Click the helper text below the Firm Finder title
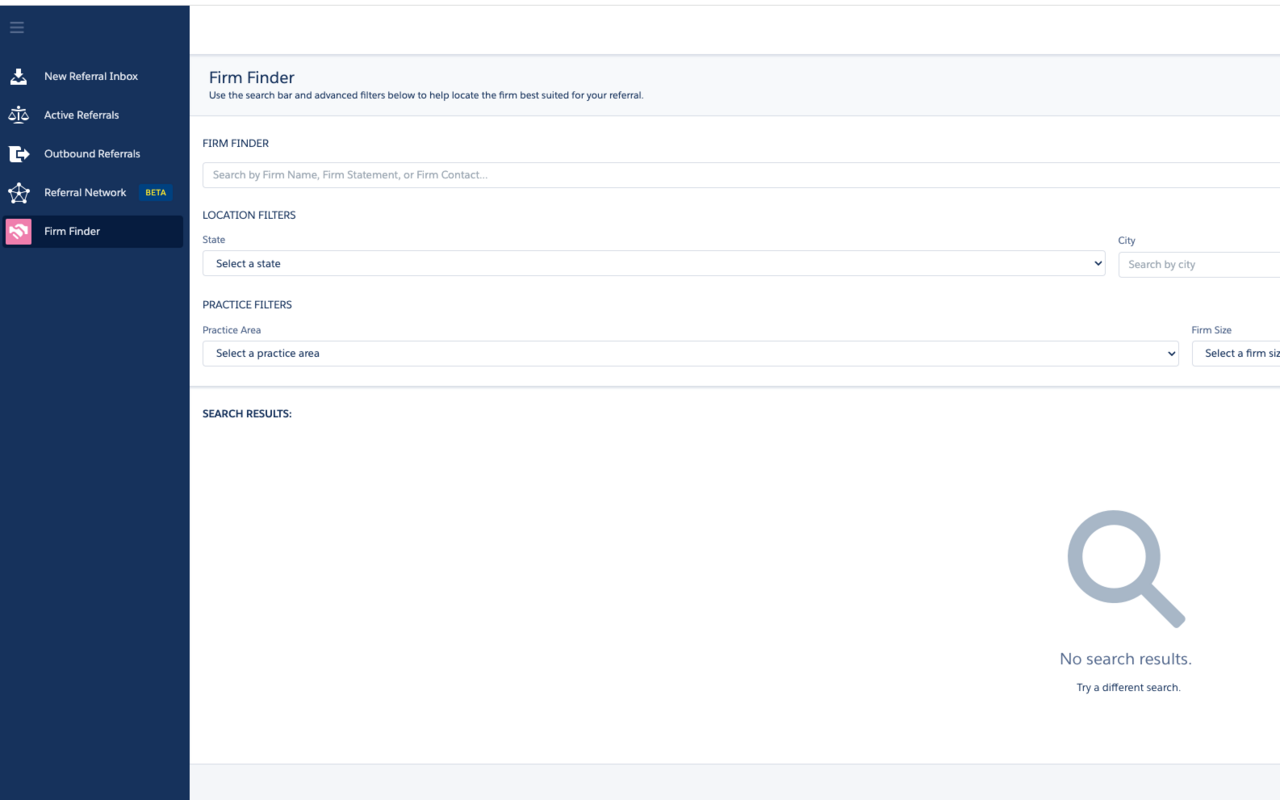The height and width of the screenshot is (800, 1280). (426, 96)
